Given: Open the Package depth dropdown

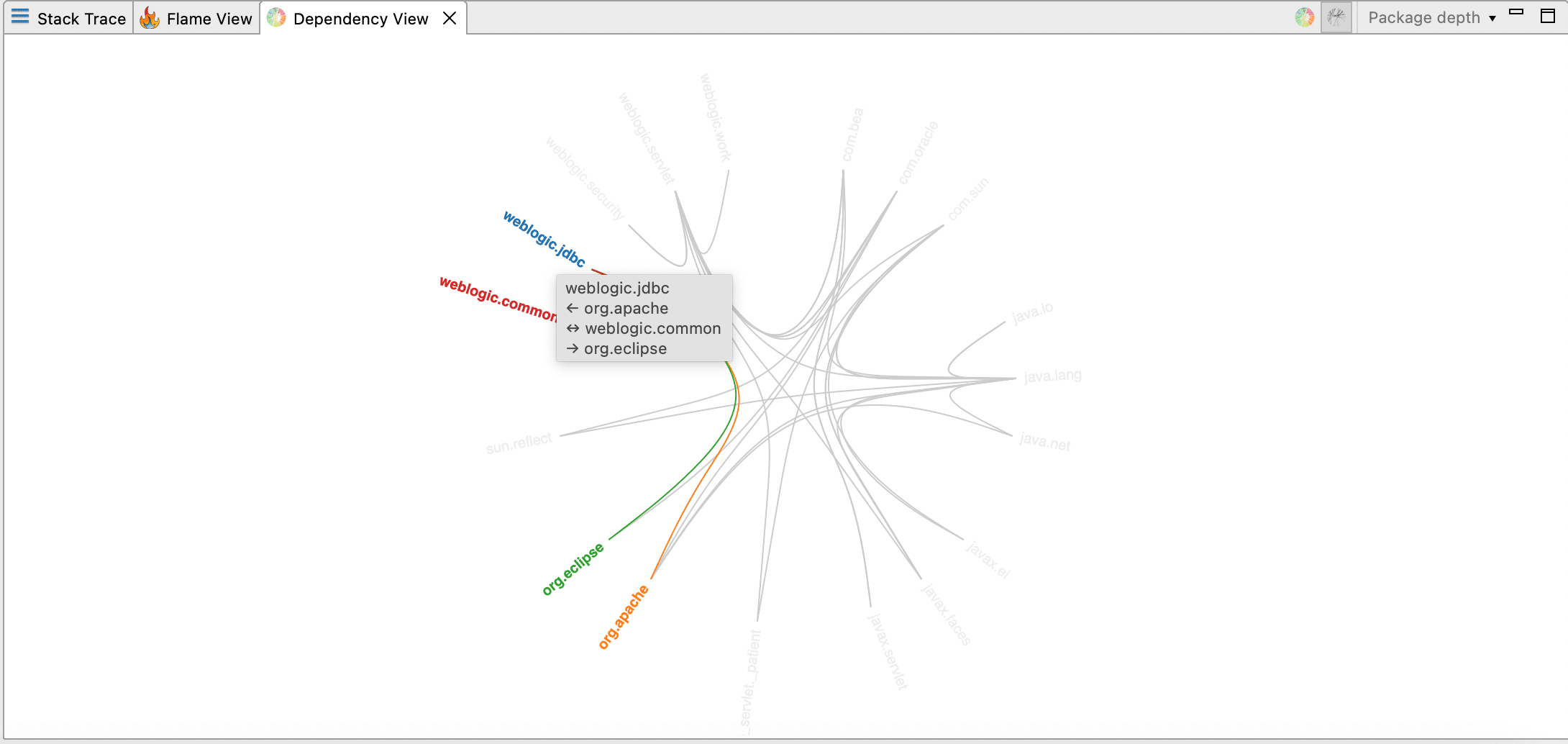Looking at the screenshot, I should (x=1433, y=17).
